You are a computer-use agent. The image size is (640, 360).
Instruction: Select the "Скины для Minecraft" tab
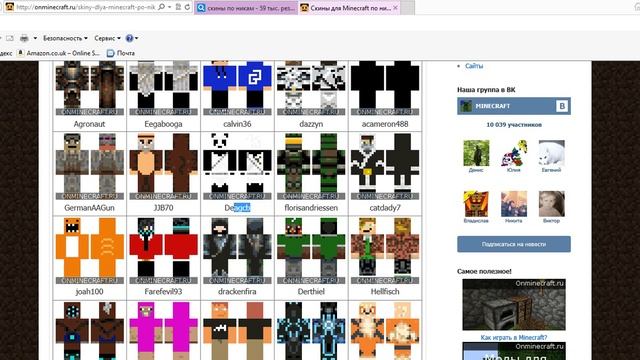pos(346,8)
